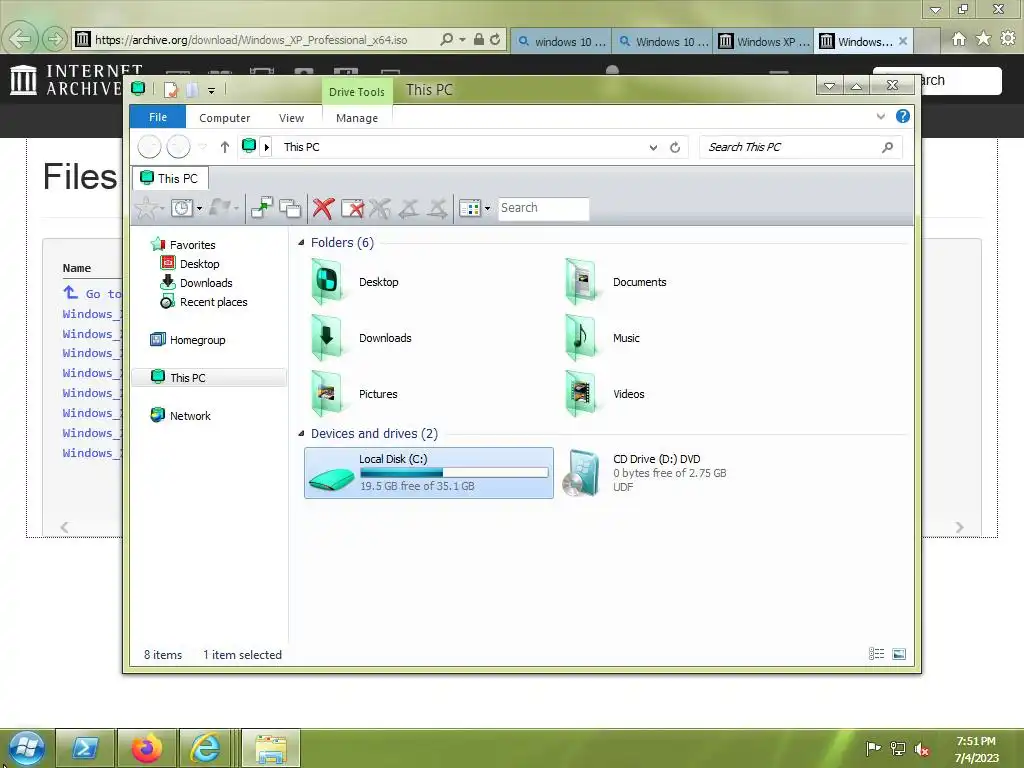Image resolution: width=1024 pixels, height=768 pixels.
Task: Open browser Favorites star icon
Action: (984, 39)
